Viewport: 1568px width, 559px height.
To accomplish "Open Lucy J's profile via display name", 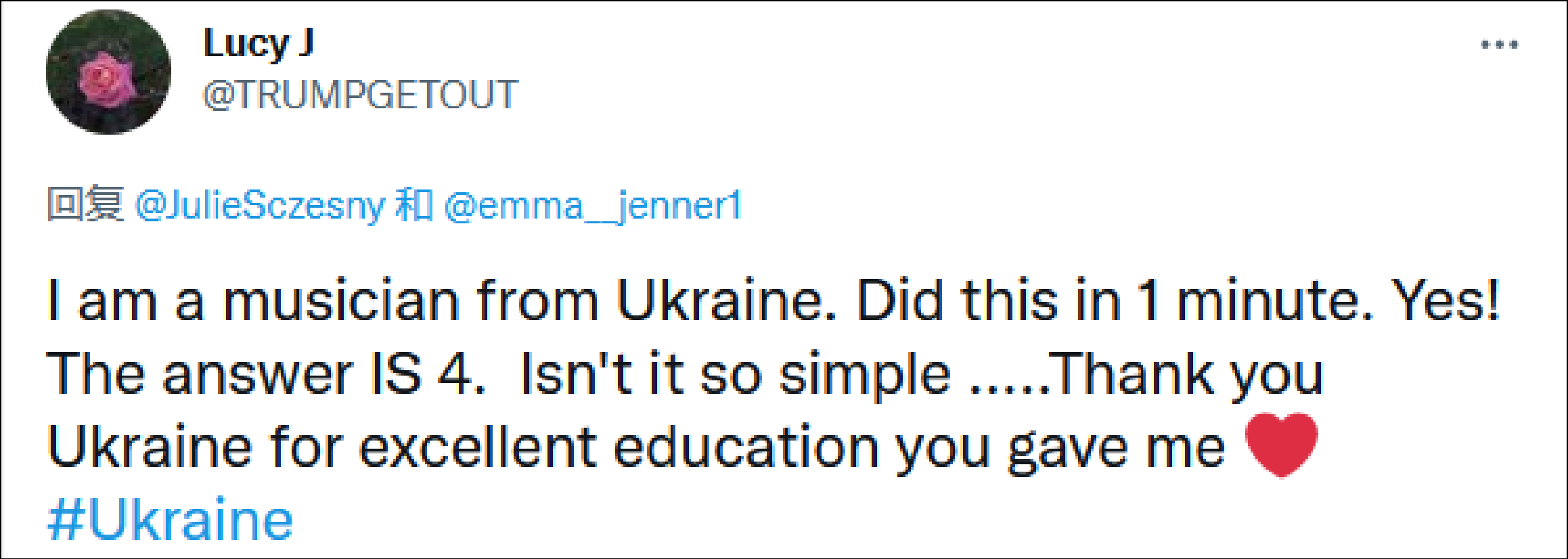I will [259, 44].
